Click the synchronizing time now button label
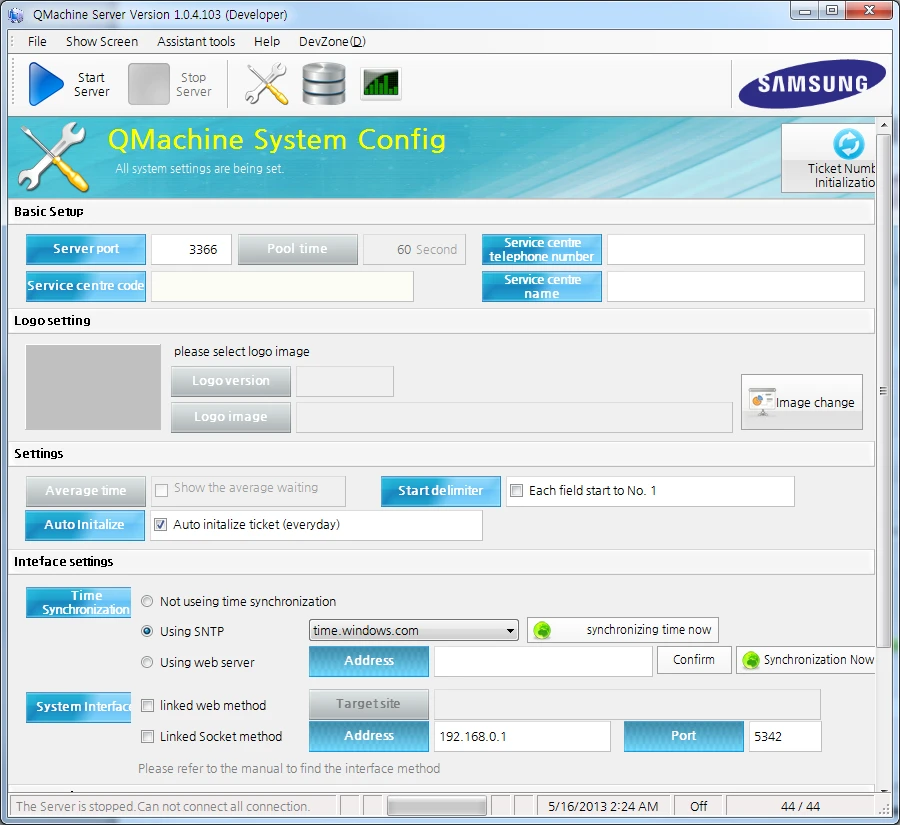Viewport: 900px width, 825px height. pos(649,629)
